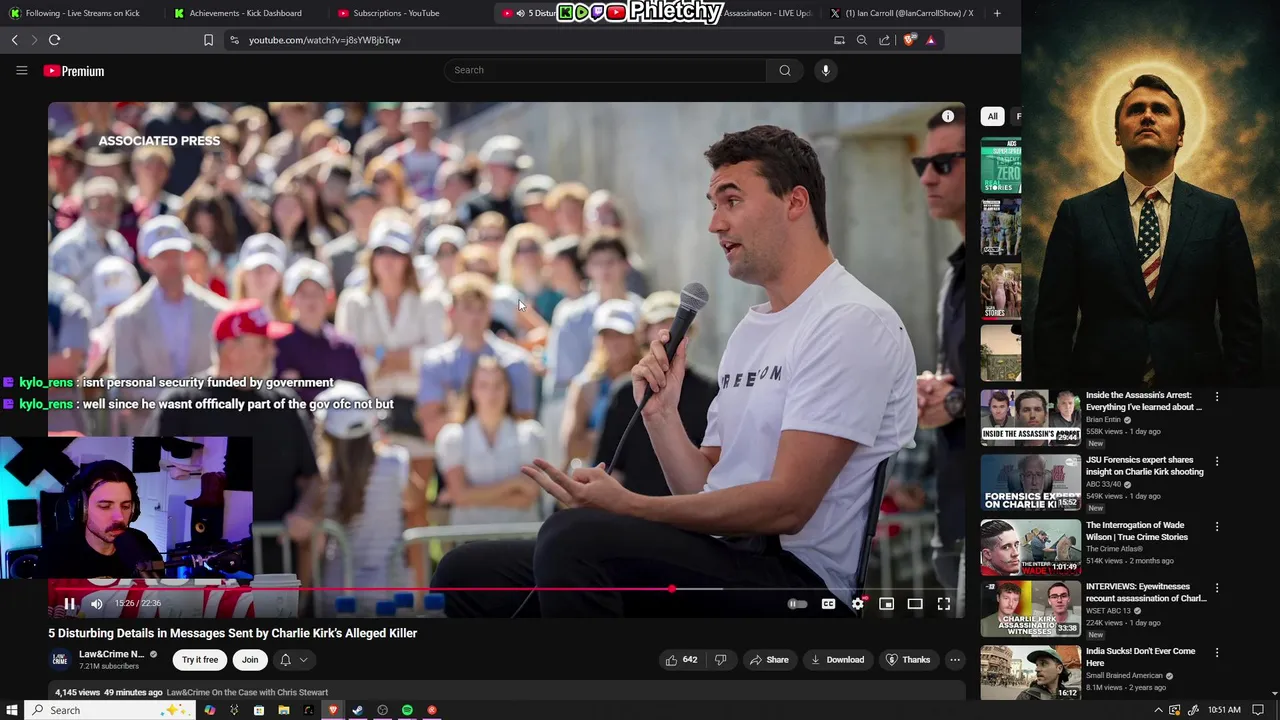Select the All filter chip

coord(992,116)
